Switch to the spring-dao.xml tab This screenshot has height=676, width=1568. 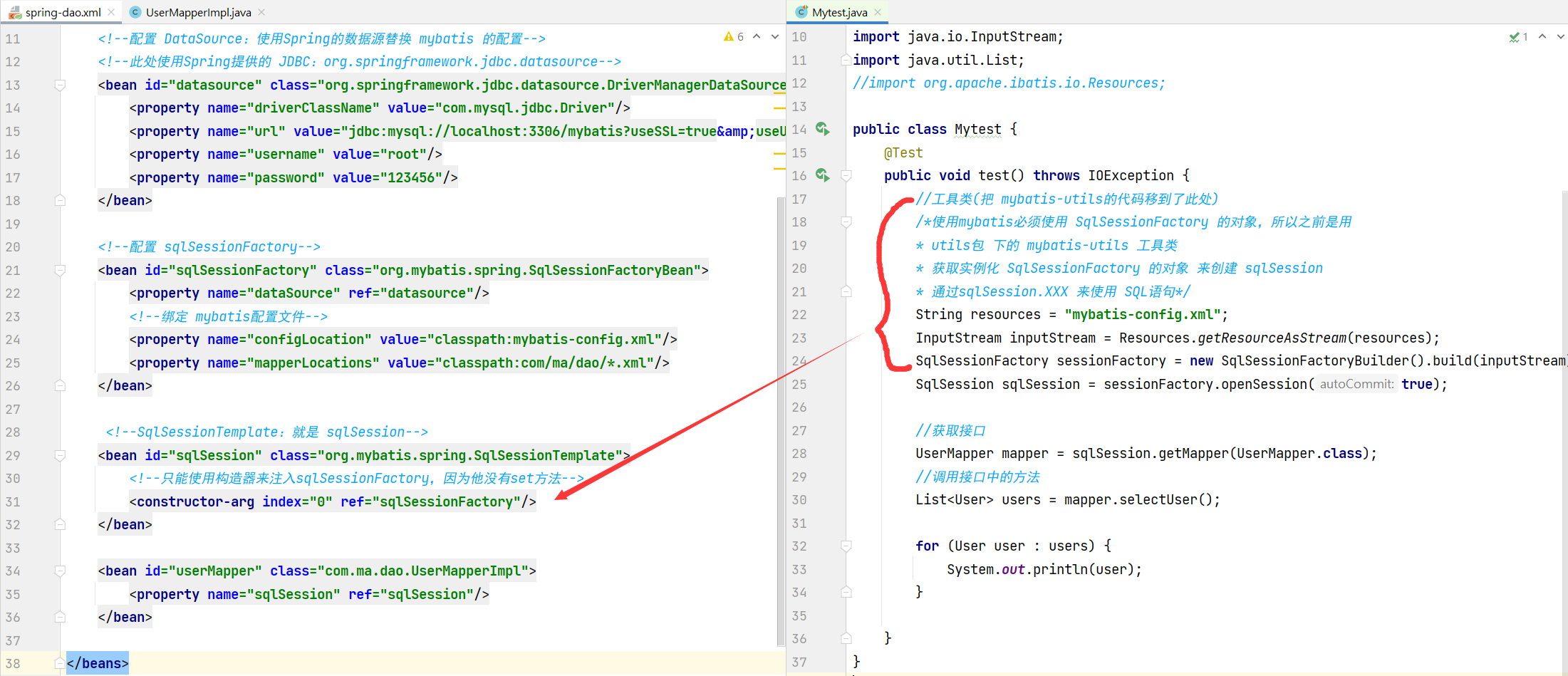click(x=63, y=12)
